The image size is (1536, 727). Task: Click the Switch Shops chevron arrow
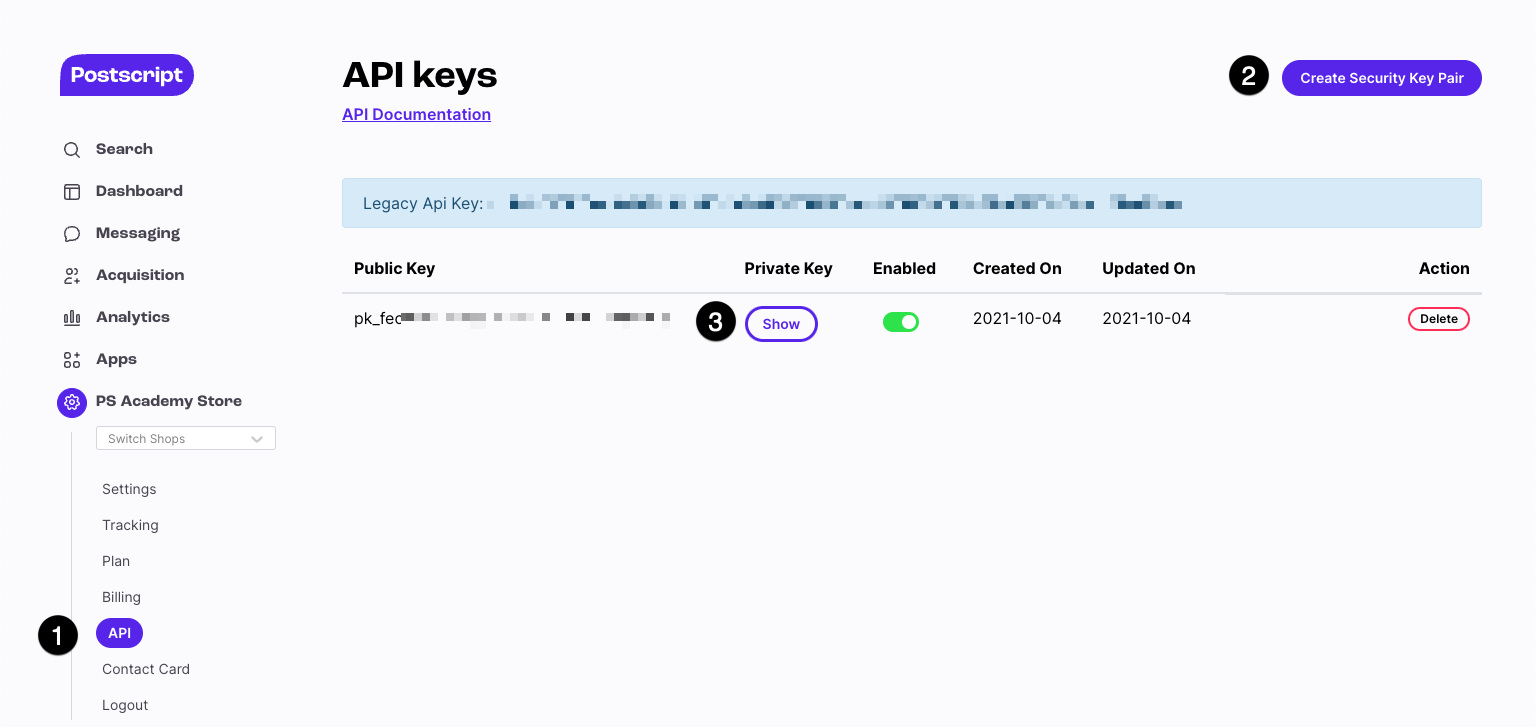point(257,439)
